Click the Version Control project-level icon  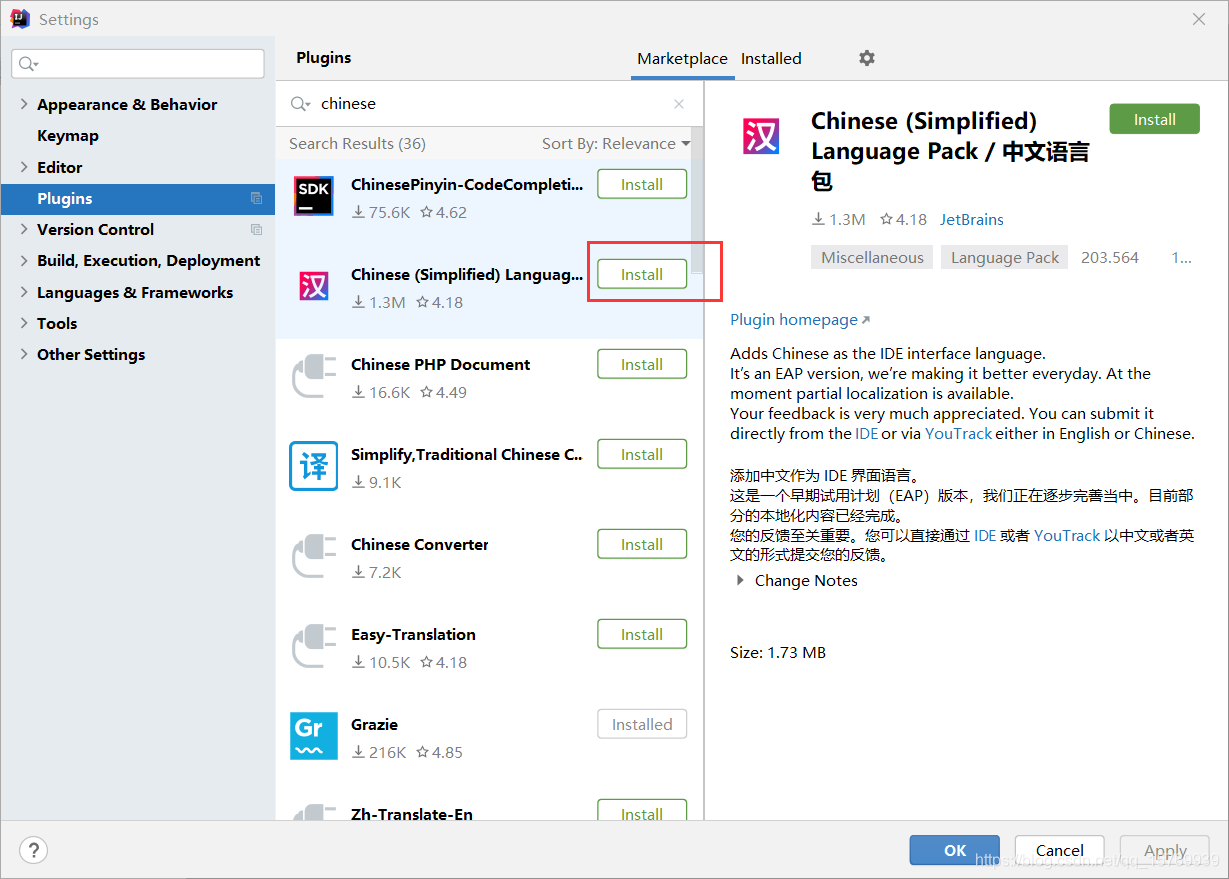(x=256, y=229)
